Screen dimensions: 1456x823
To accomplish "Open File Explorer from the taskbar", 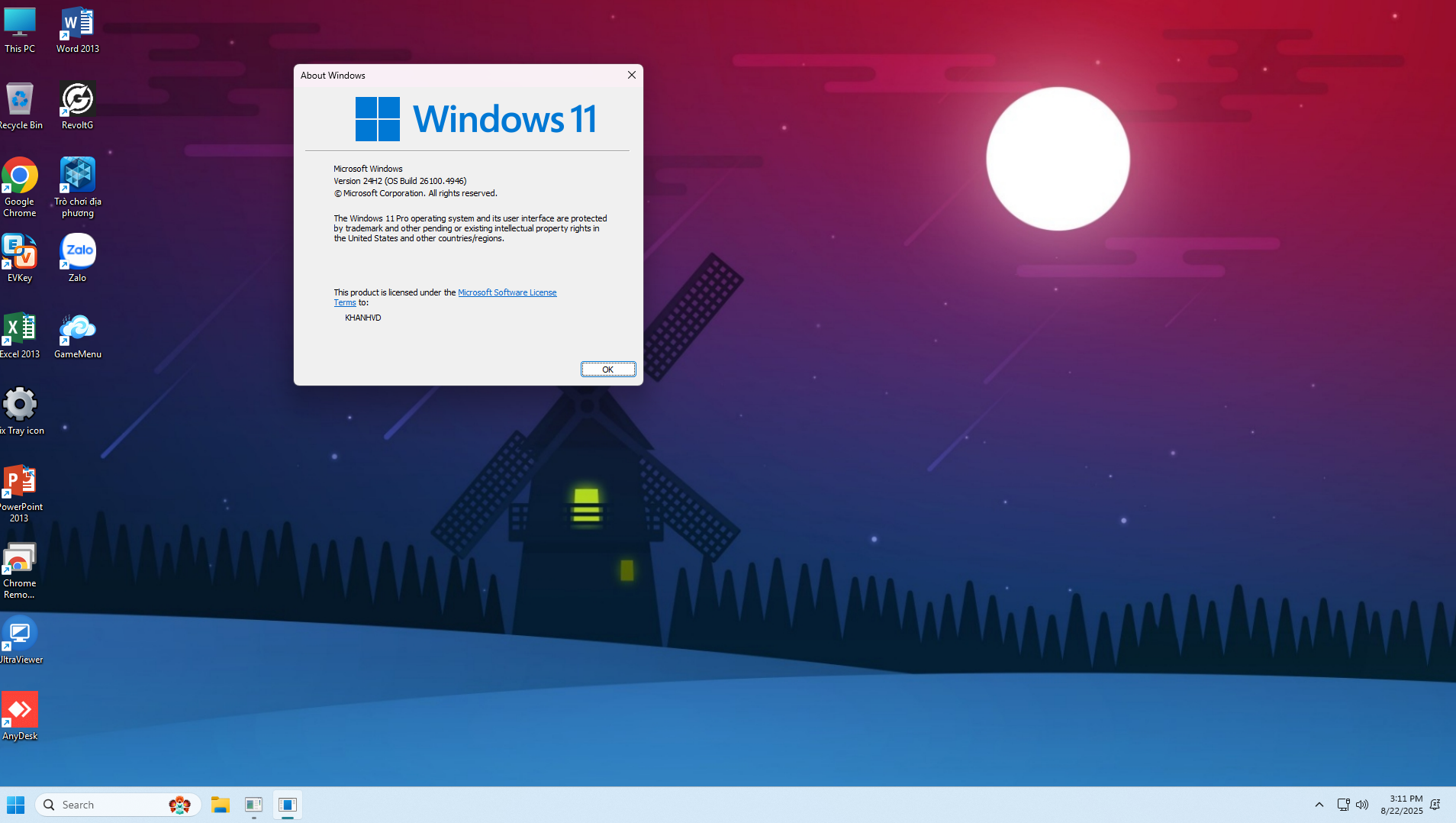I will (221, 805).
